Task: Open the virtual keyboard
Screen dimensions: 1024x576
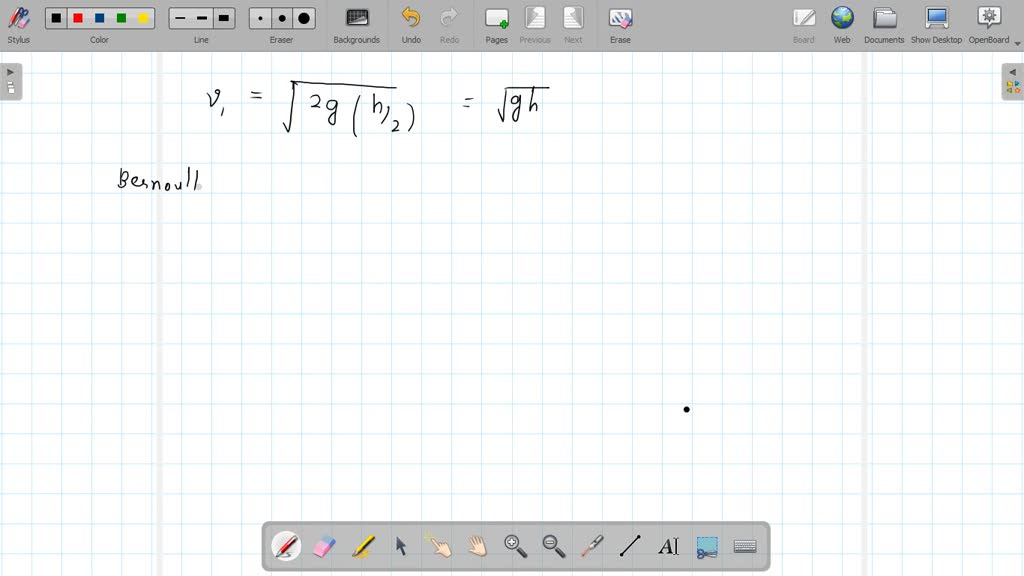Action: tap(745, 547)
